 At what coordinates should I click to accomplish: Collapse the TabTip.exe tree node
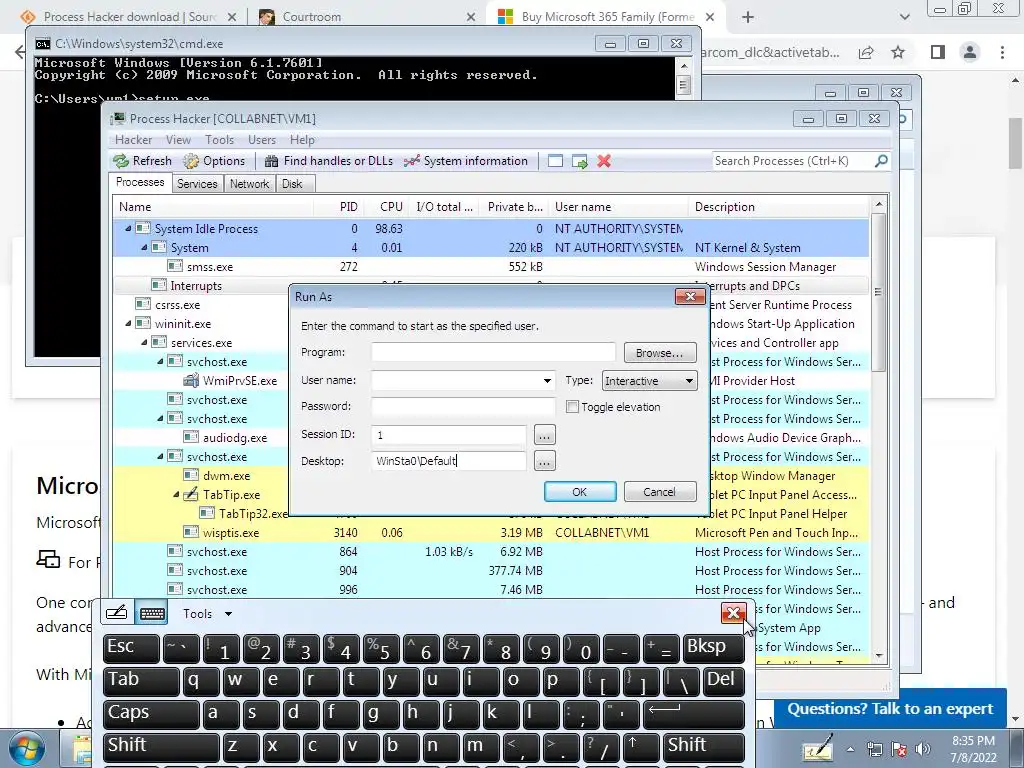[x=176, y=494]
